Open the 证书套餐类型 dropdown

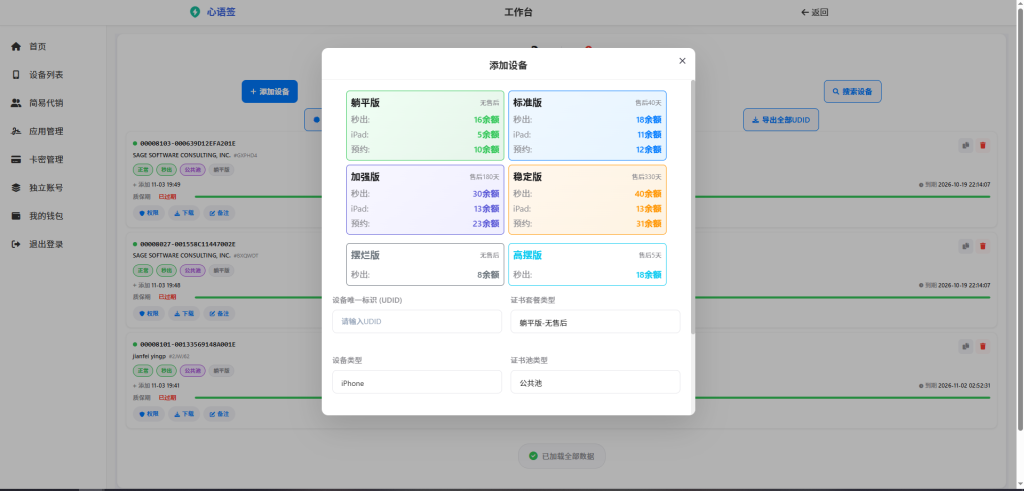coord(596,322)
